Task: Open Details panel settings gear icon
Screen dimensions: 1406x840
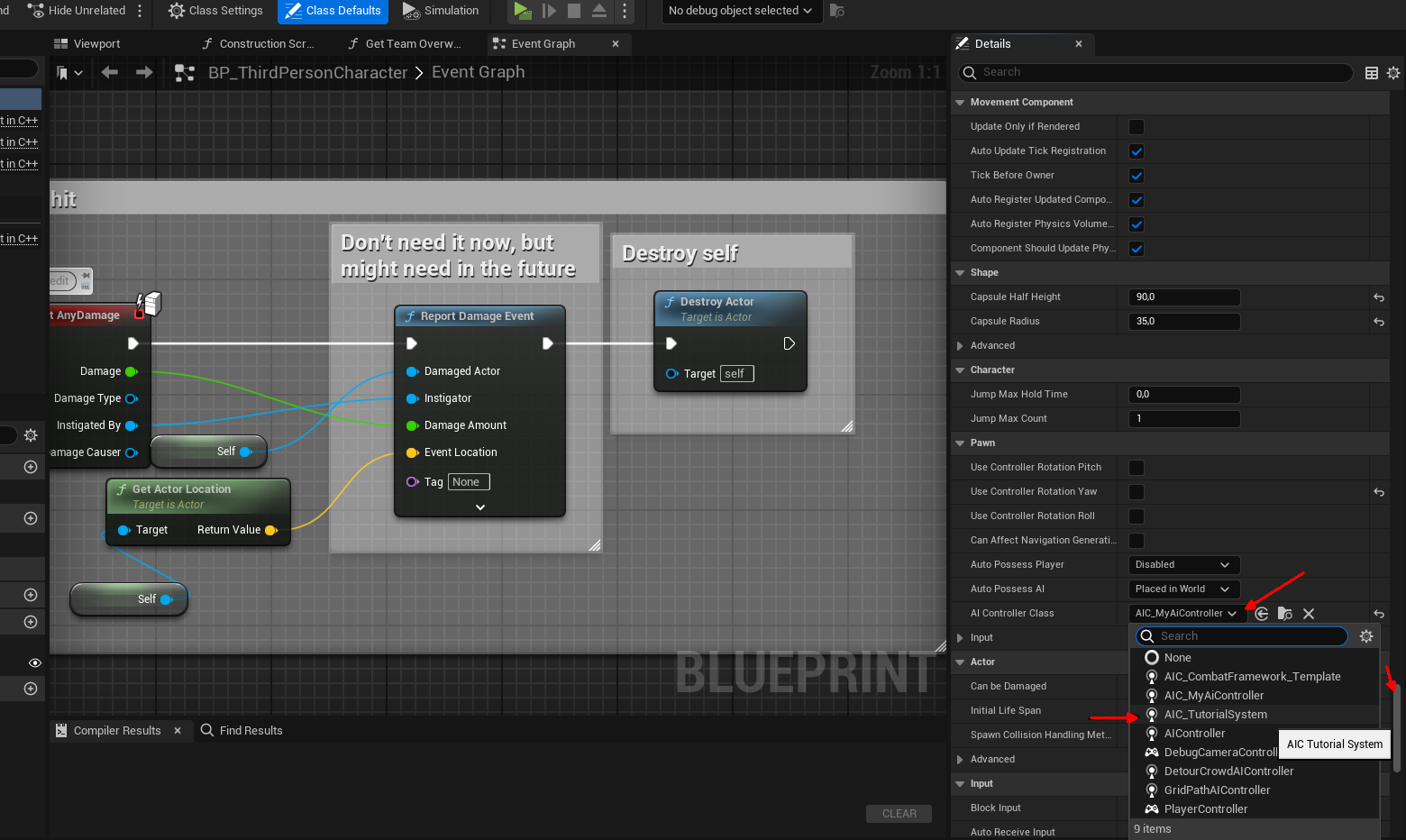Action: [x=1393, y=73]
